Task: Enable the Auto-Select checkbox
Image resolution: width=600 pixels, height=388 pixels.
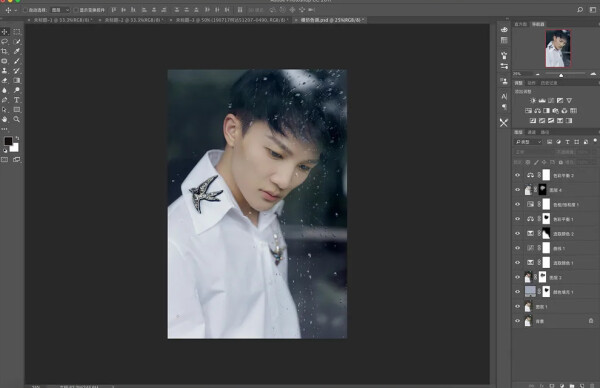Action: (25, 10)
